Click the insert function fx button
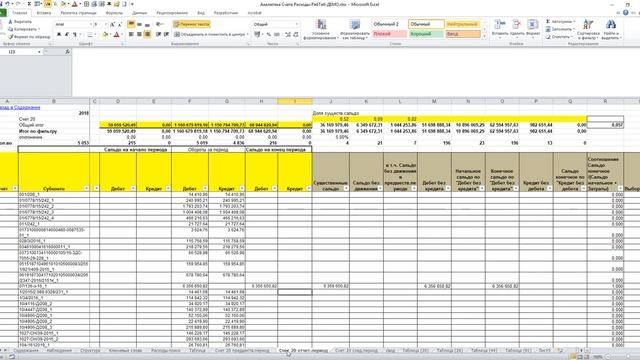 point(67,52)
